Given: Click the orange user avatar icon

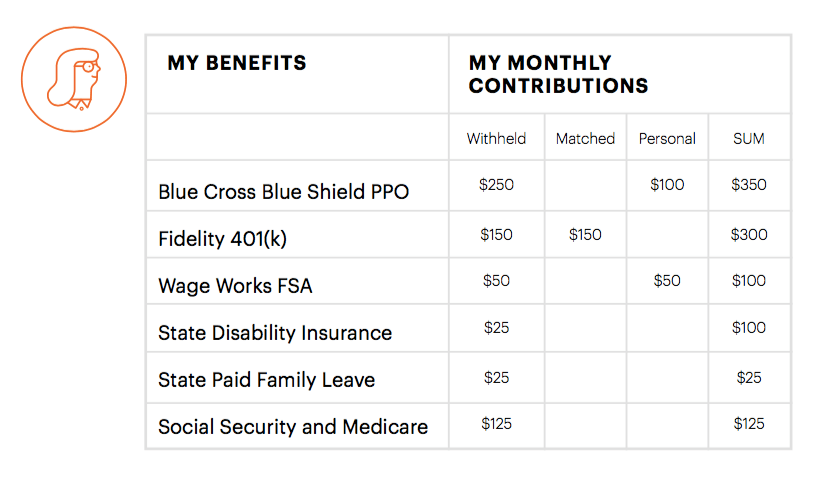Looking at the screenshot, I should (x=74, y=79).
